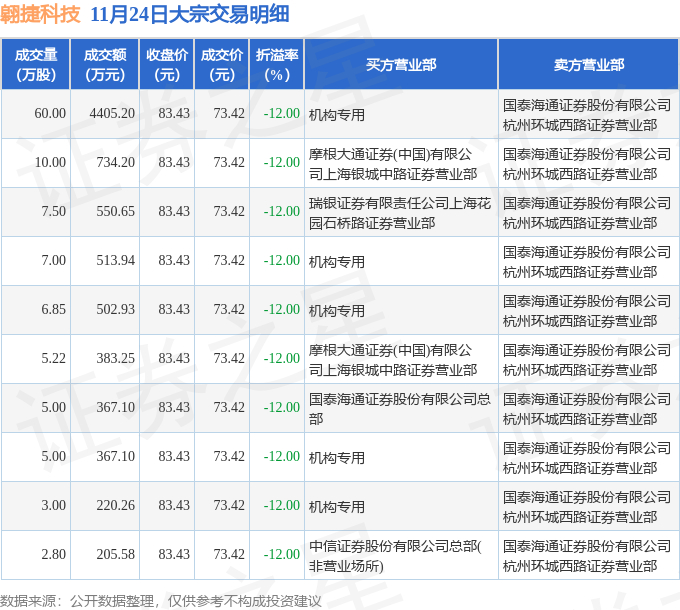The width and height of the screenshot is (680, 610).
Task: Click the 卖方营业部 column header
Action: (588, 65)
